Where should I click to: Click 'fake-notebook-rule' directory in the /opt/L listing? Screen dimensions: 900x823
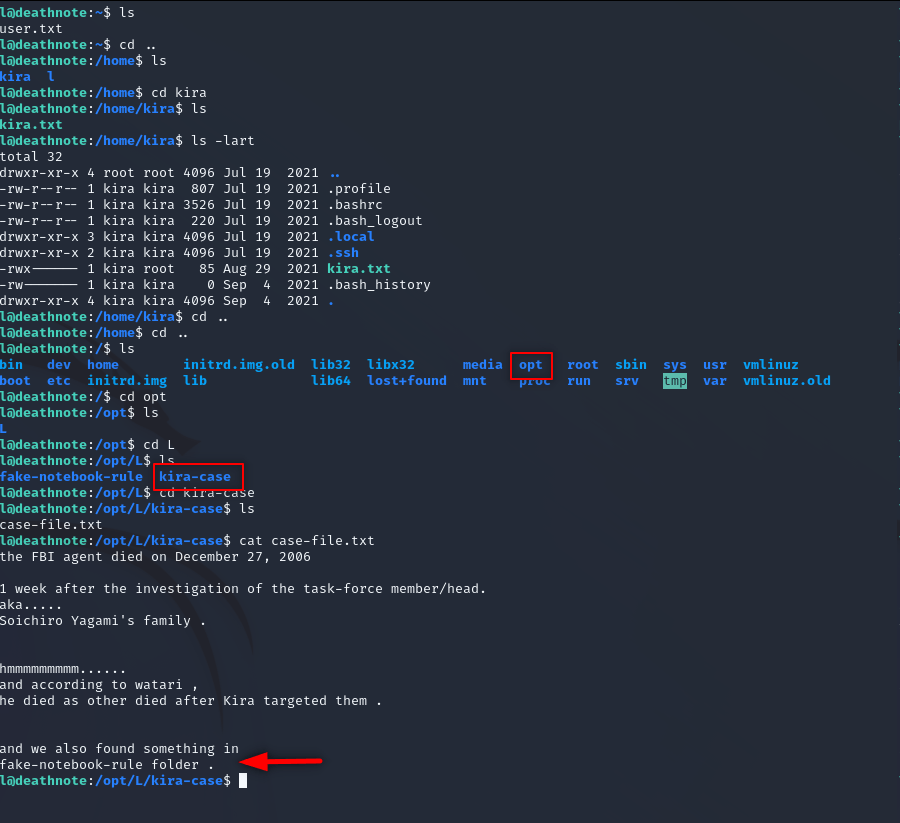pos(71,476)
